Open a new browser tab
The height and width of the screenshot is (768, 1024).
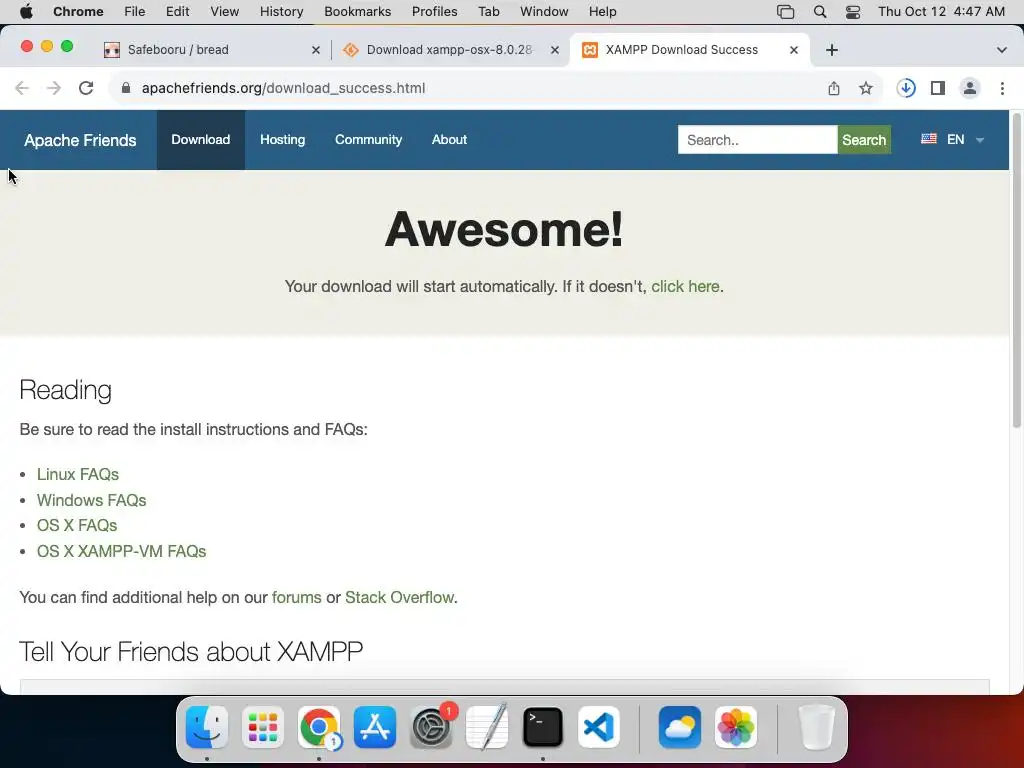(x=831, y=50)
